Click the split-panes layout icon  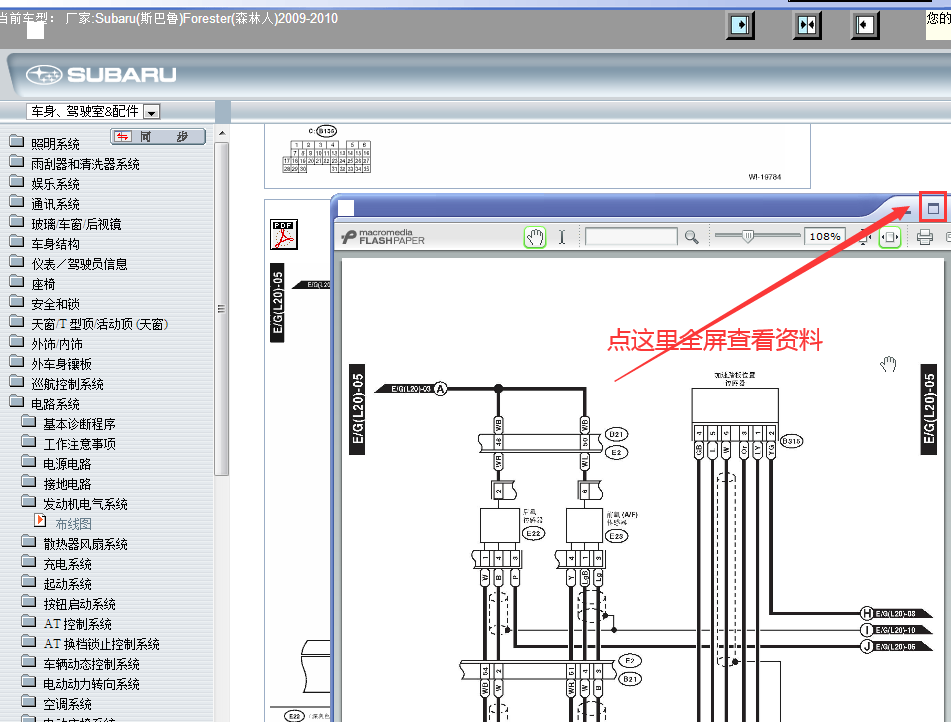click(807, 25)
